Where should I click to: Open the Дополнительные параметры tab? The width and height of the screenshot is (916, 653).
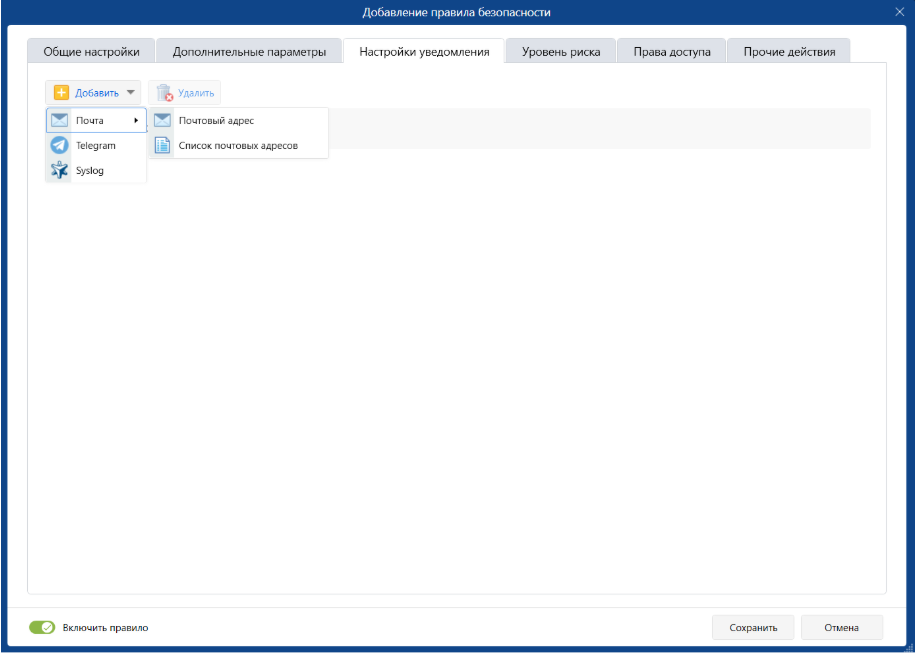(x=249, y=52)
